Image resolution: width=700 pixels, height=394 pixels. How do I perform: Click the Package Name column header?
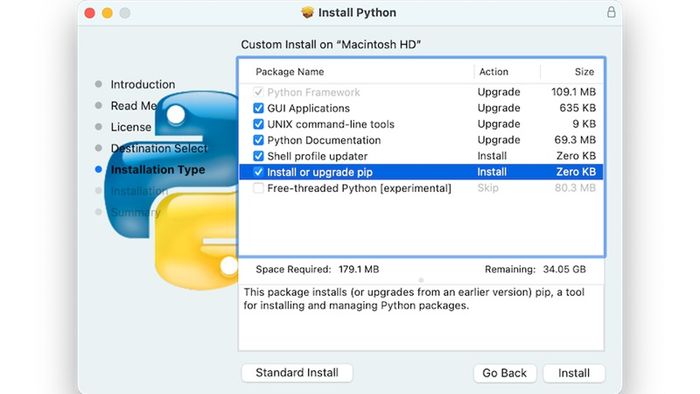coord(290,72)
